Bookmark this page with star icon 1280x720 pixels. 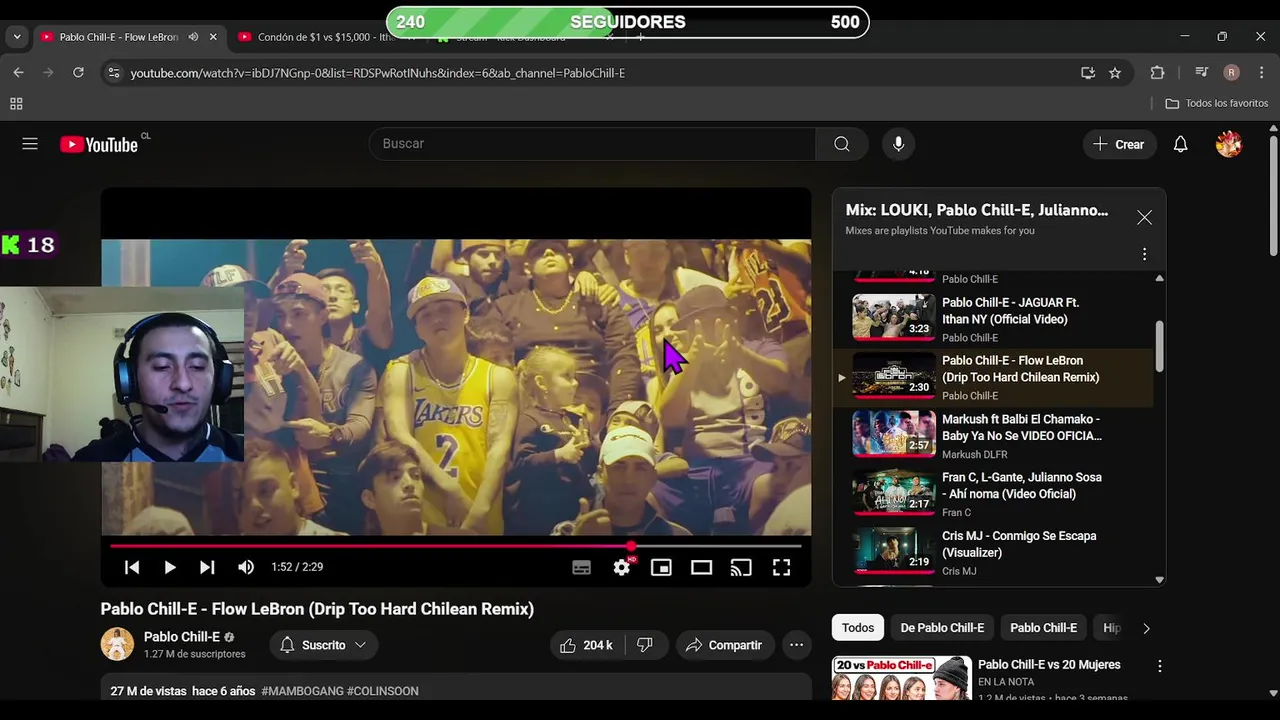1115,73
